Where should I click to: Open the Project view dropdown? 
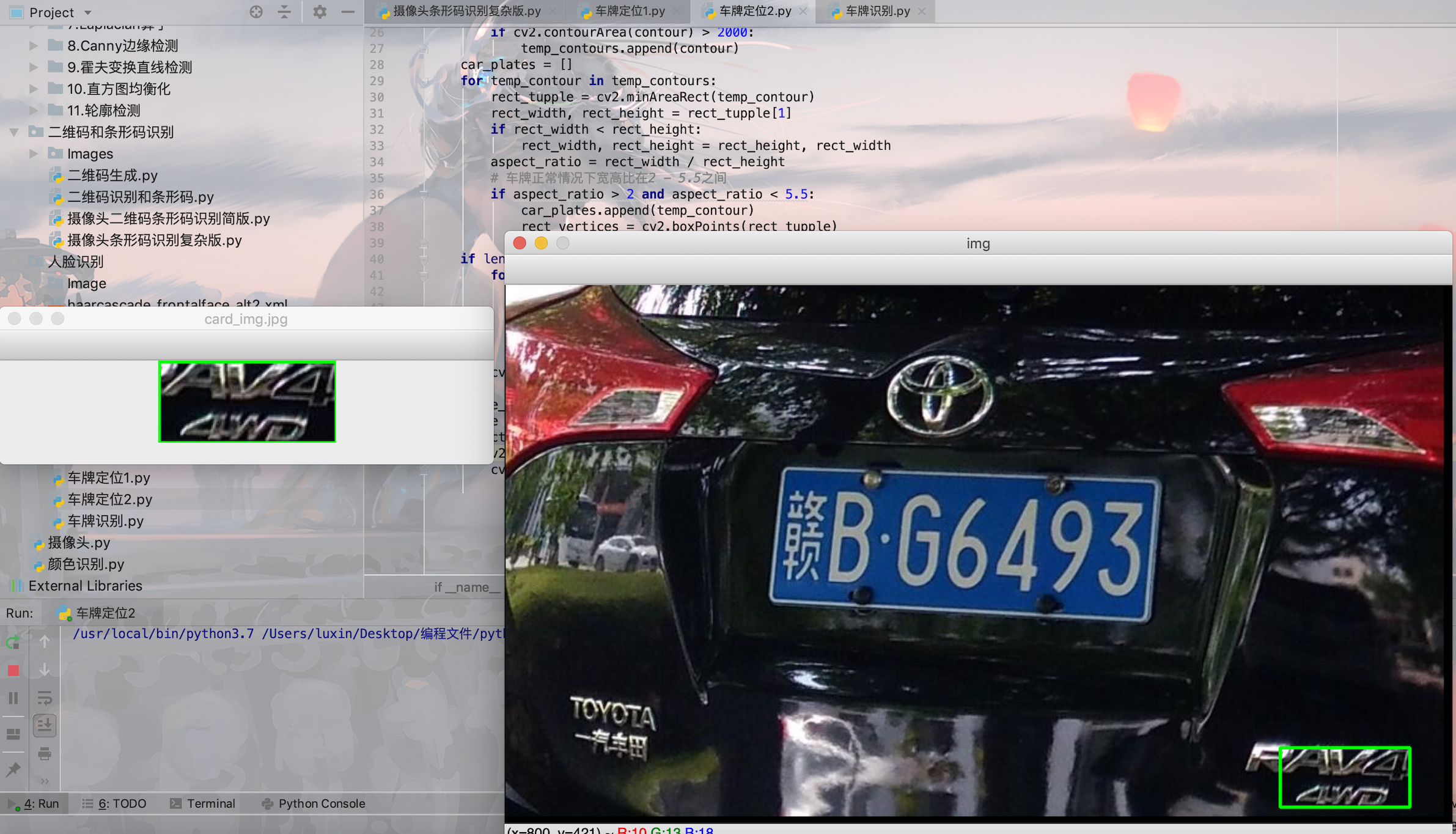tap(87, 12)
